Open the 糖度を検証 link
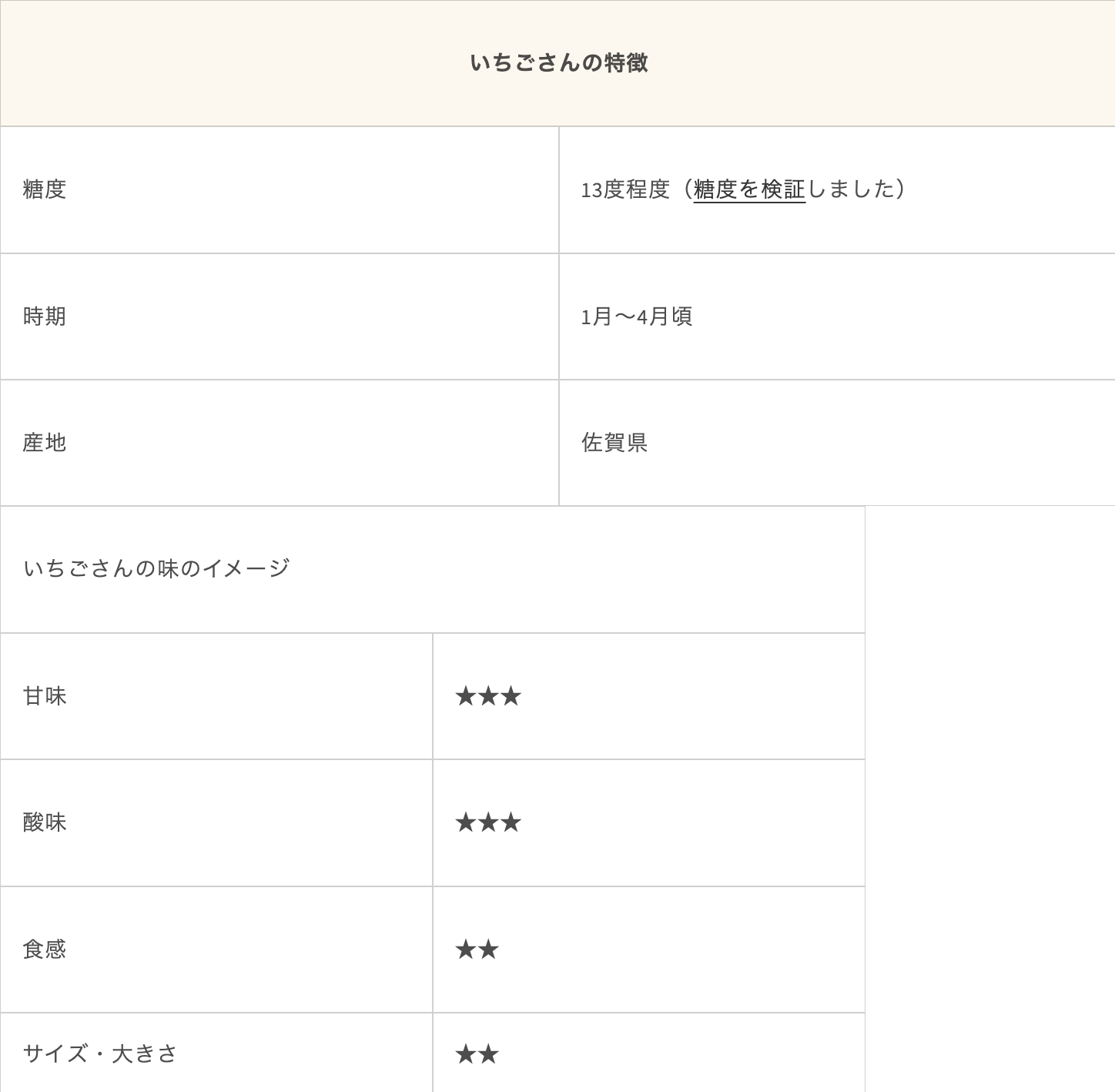The image size is (1115, 1092). pyautogui.click(x=748, y=189)
